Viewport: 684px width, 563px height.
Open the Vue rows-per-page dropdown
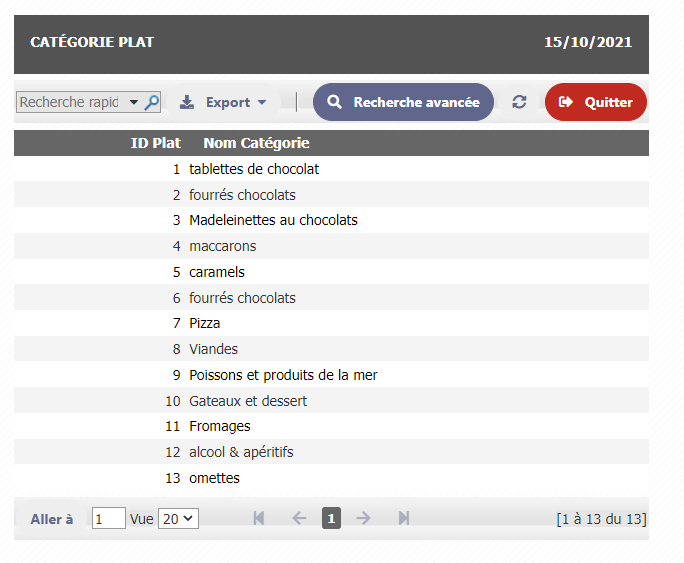point(178,519)
